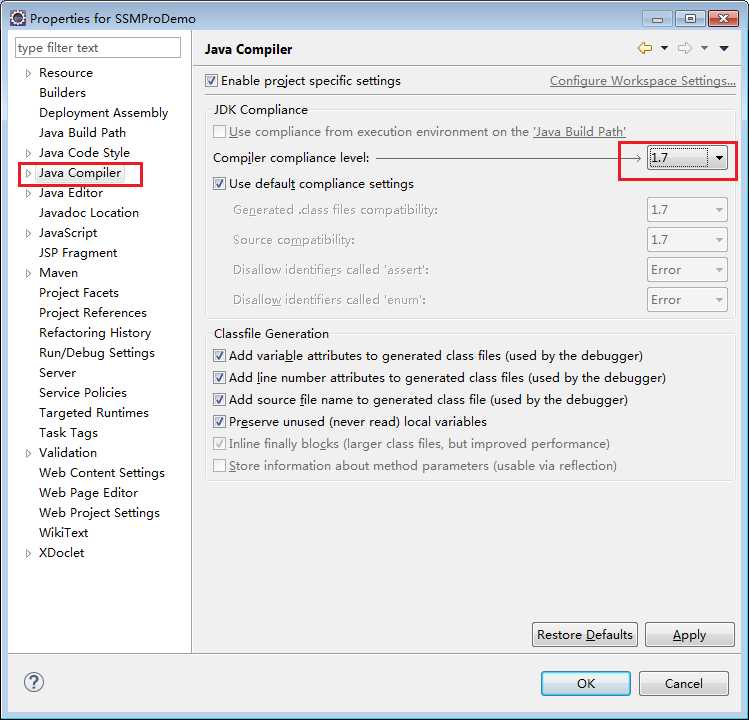Select Server page in tree
This screenshot has height=720, width=749.
click(x=58, y=373)
